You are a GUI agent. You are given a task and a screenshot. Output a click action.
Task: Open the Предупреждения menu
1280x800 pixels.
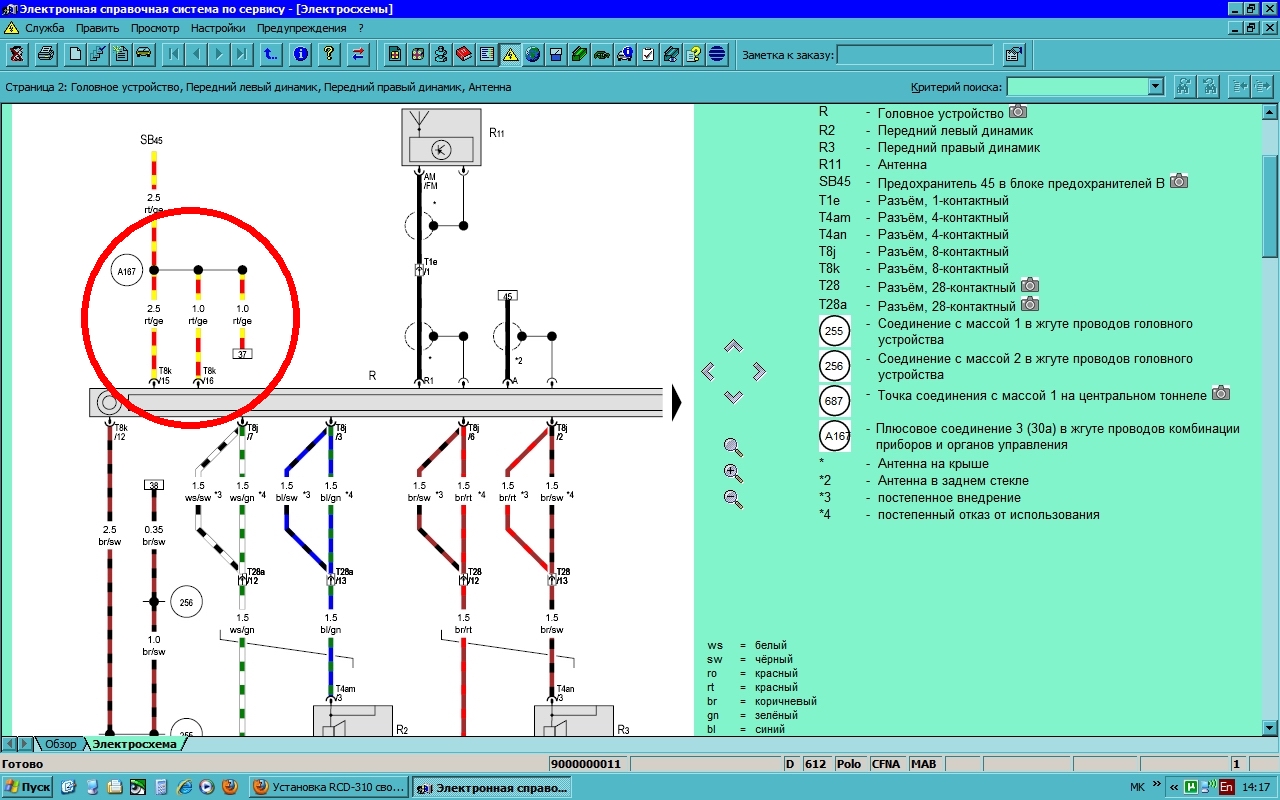coord(301,28)
